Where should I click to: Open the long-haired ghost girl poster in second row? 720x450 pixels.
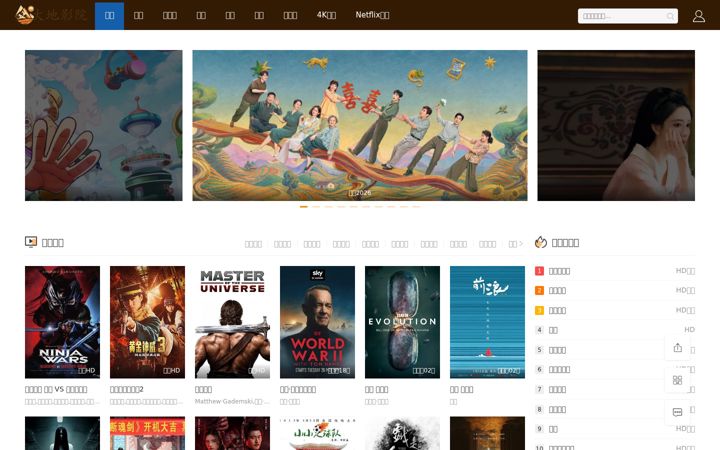[62, 433]
